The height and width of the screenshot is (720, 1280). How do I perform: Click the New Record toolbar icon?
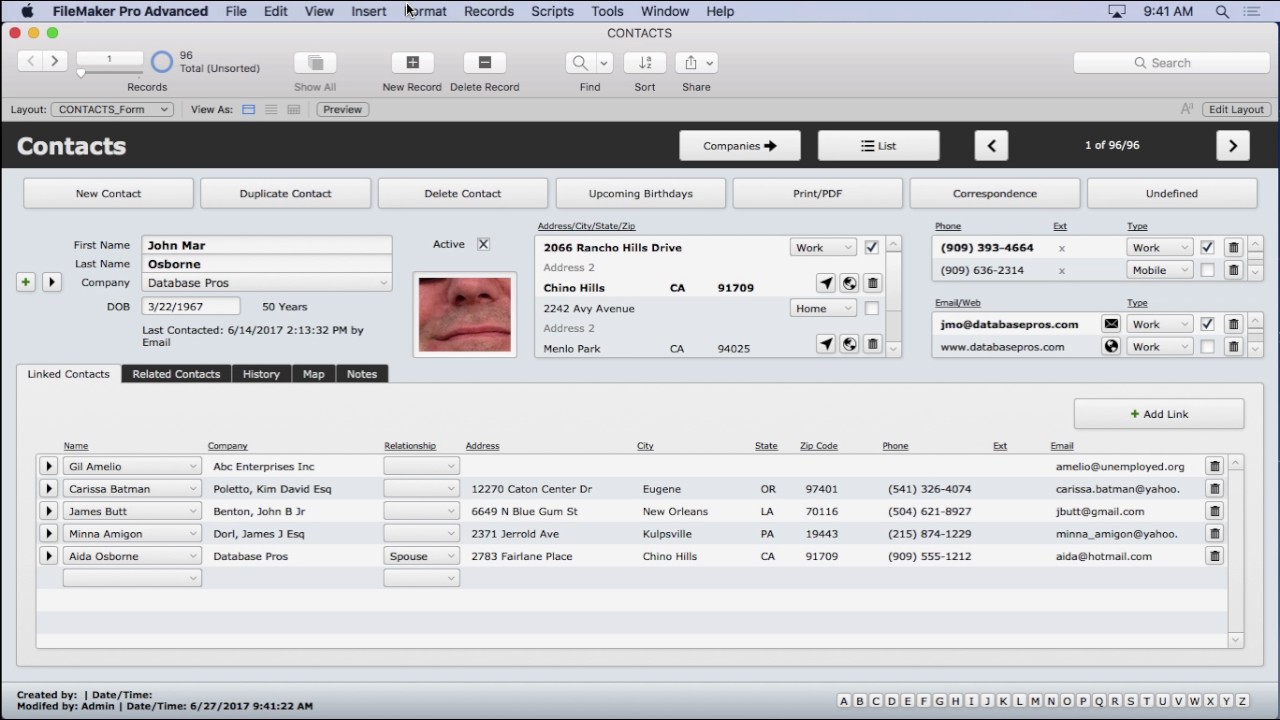click(x=412, y=62)
